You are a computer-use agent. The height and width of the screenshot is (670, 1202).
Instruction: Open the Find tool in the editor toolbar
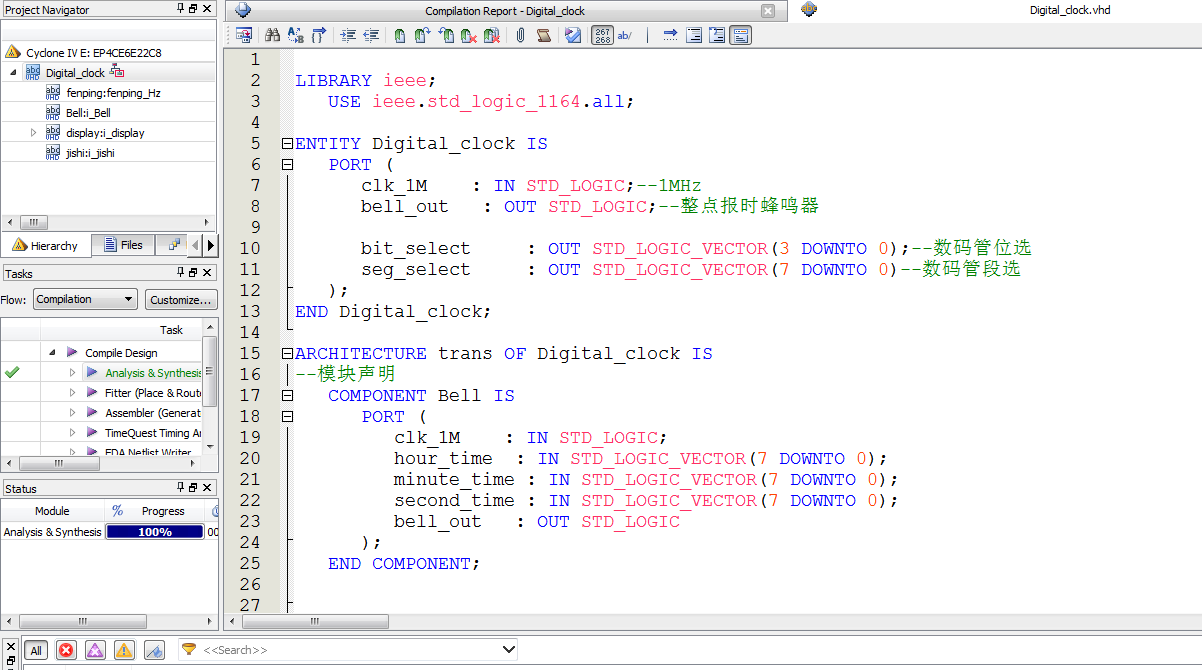tap(272, 34)
